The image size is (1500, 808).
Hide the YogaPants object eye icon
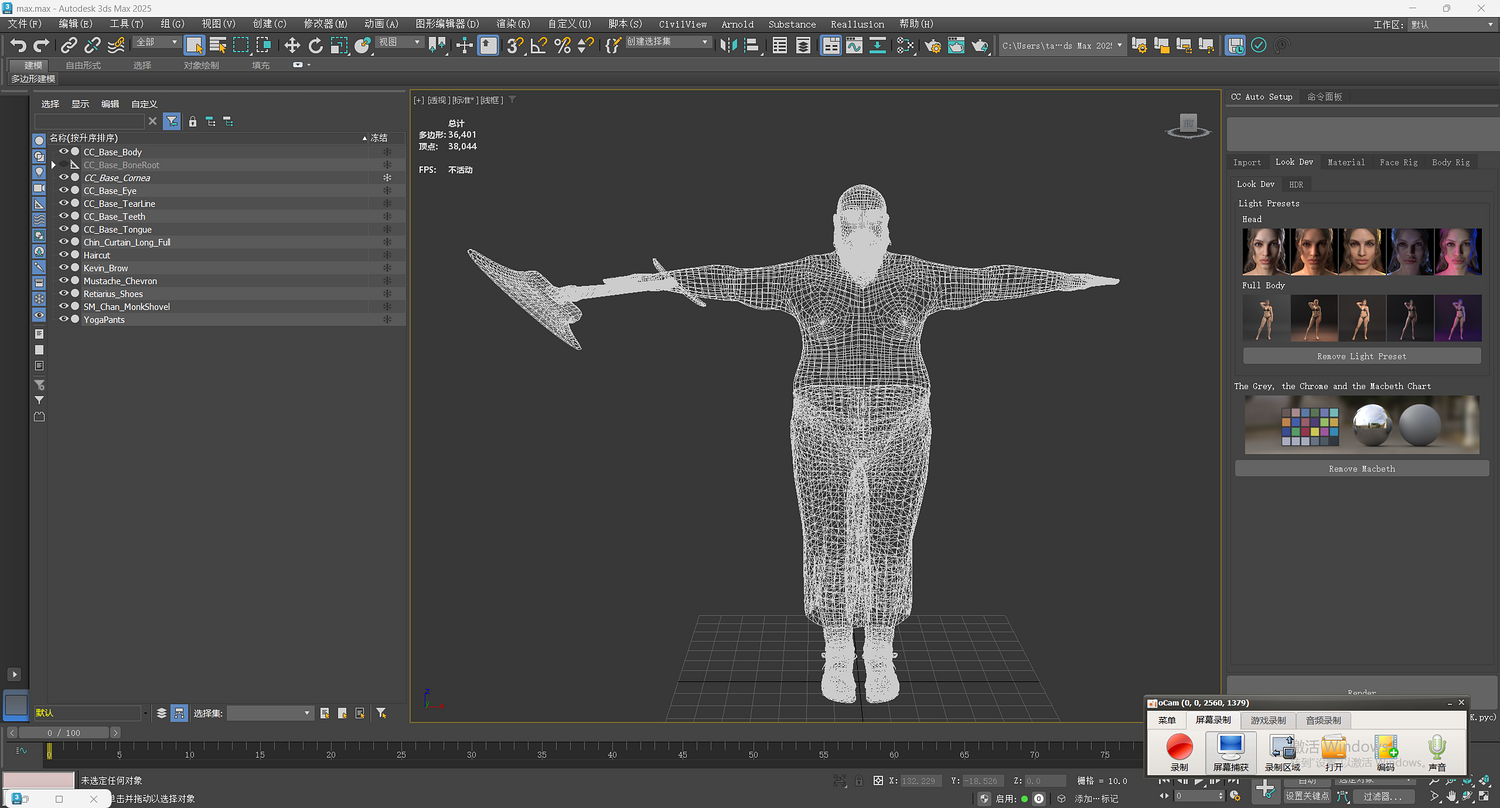coord(63,320)
